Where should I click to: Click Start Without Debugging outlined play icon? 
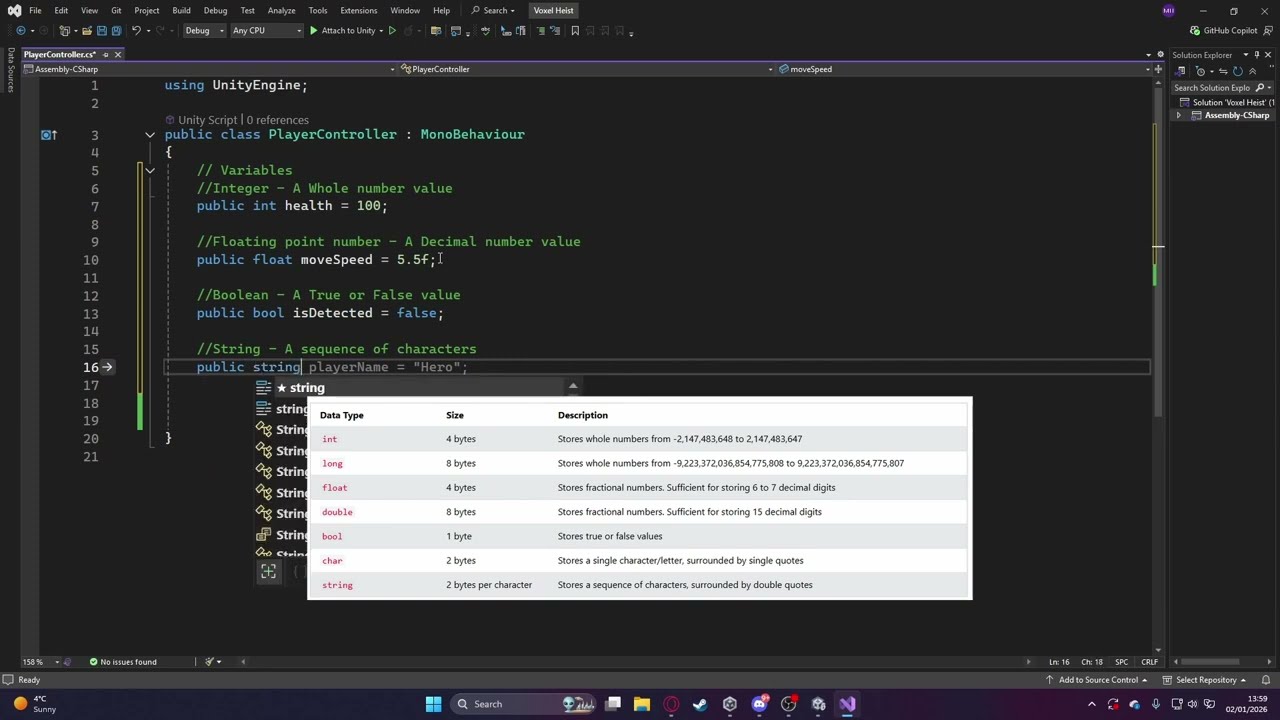(x=392, y=31)
